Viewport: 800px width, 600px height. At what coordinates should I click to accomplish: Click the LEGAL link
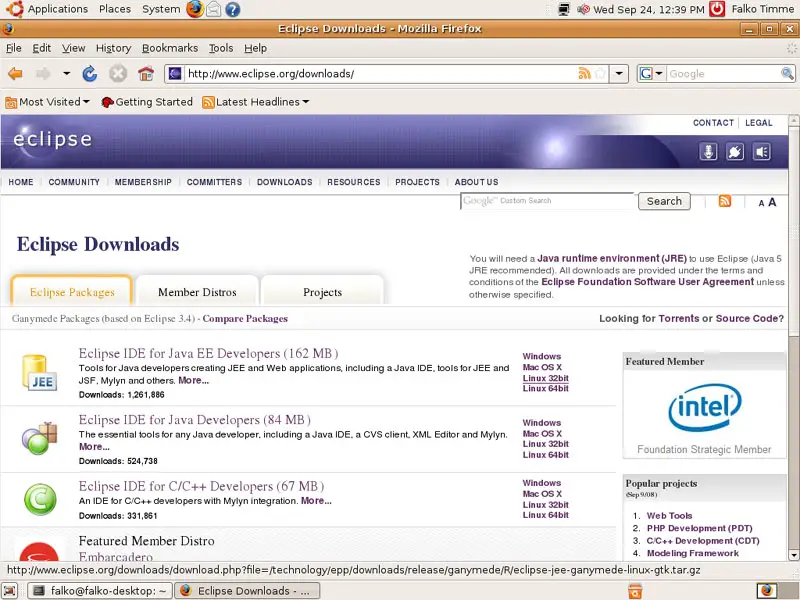[x=759, y=122]
